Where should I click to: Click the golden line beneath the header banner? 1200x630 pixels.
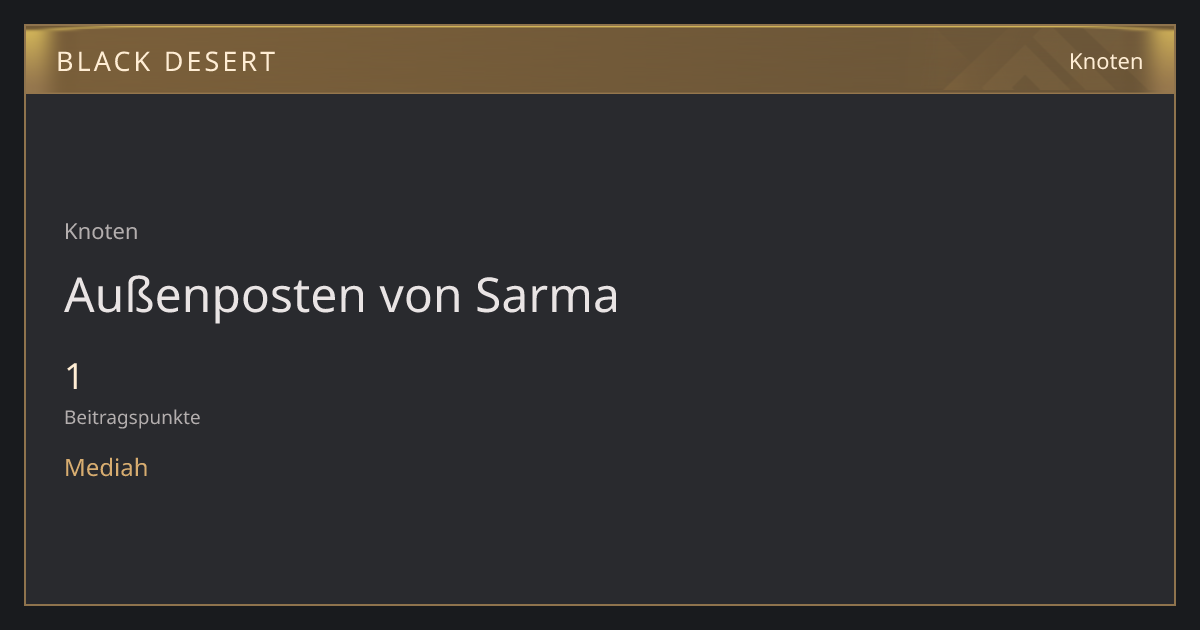point(600,93)
